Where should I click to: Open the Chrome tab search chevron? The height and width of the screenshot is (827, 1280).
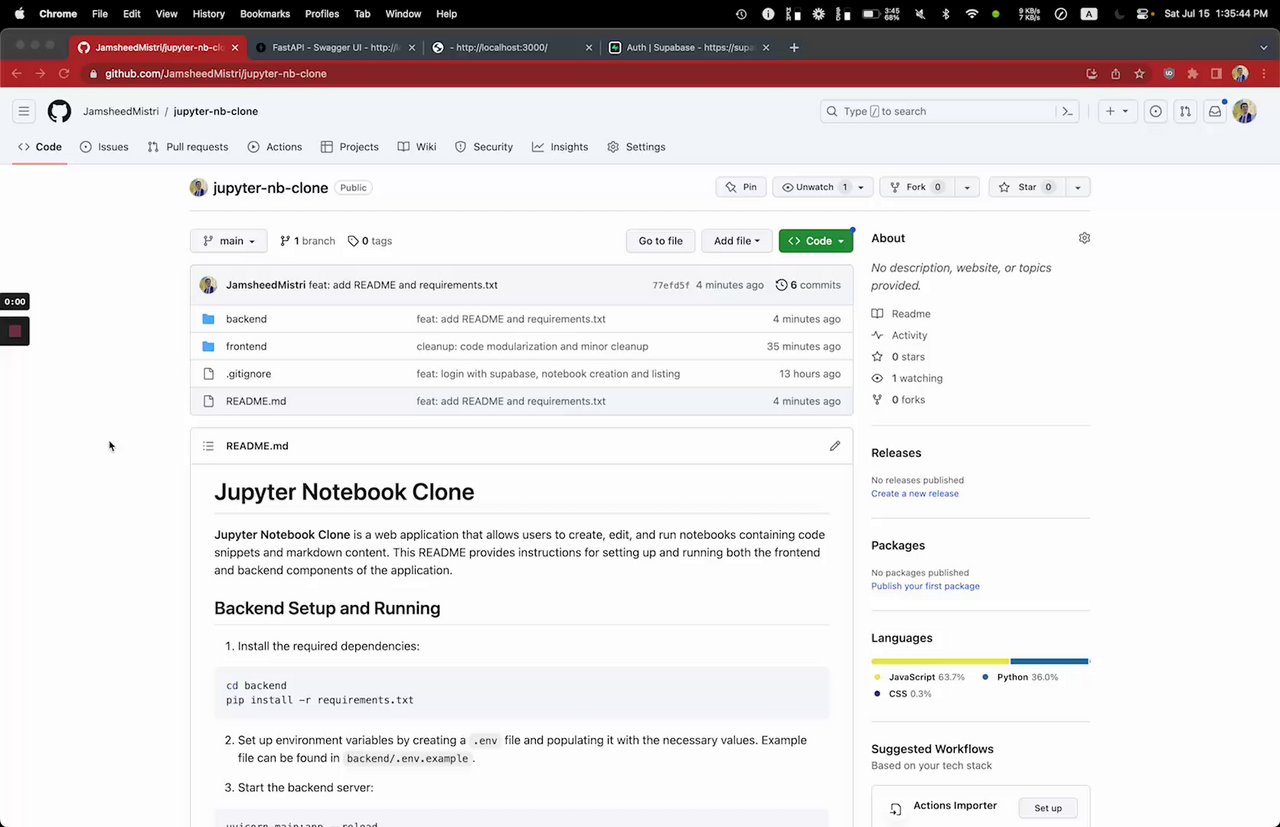click(1262, 47)
